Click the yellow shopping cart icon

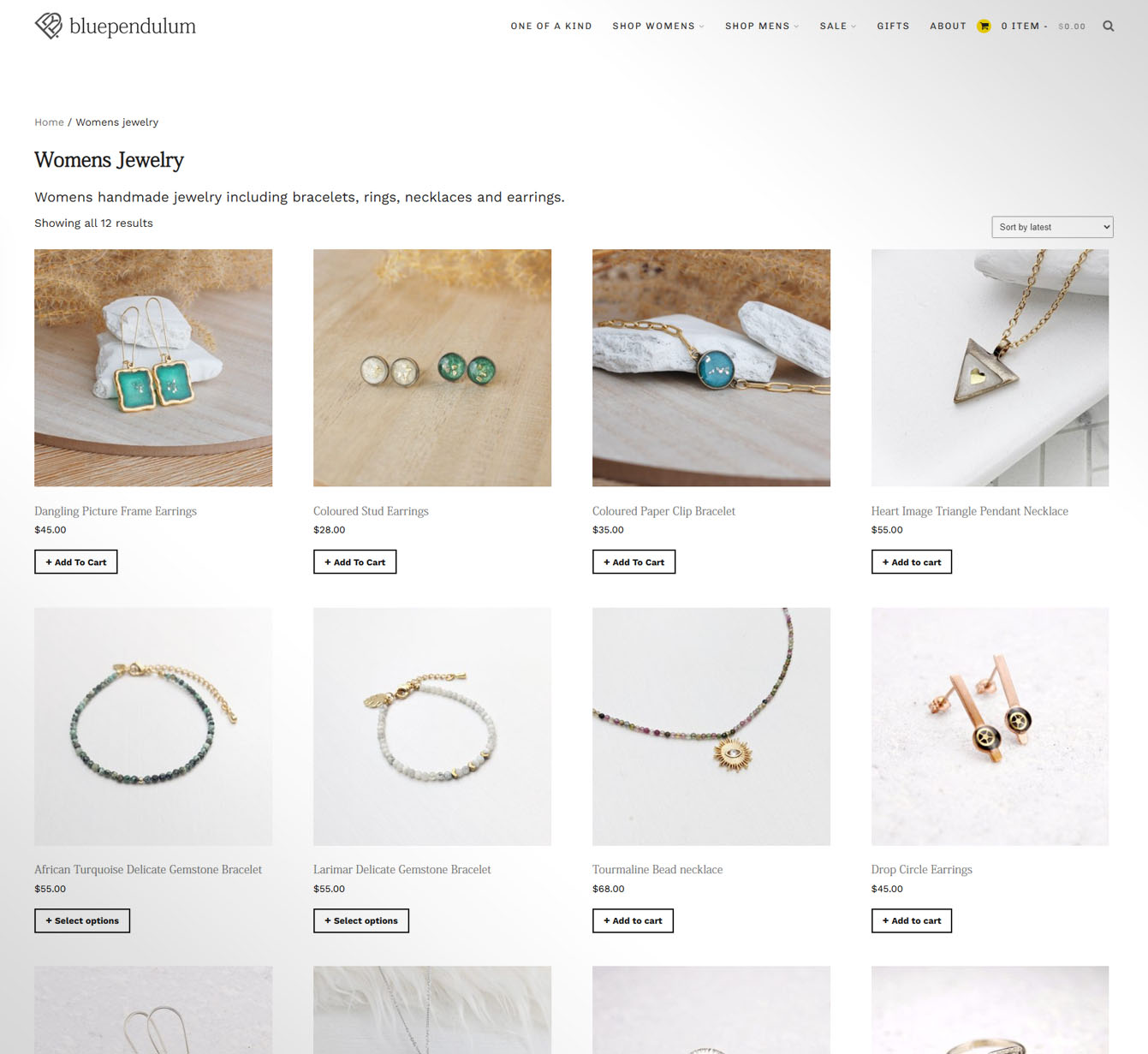pos(984,27)
